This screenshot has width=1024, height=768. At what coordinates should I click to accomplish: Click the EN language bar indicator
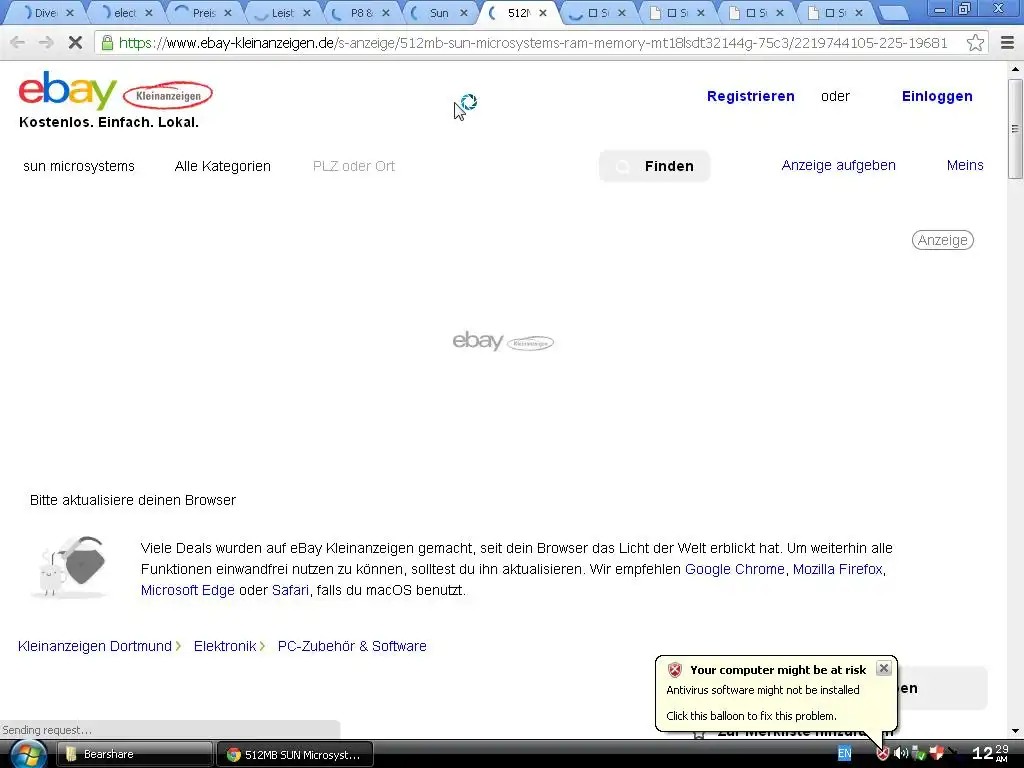coord(844,754)
